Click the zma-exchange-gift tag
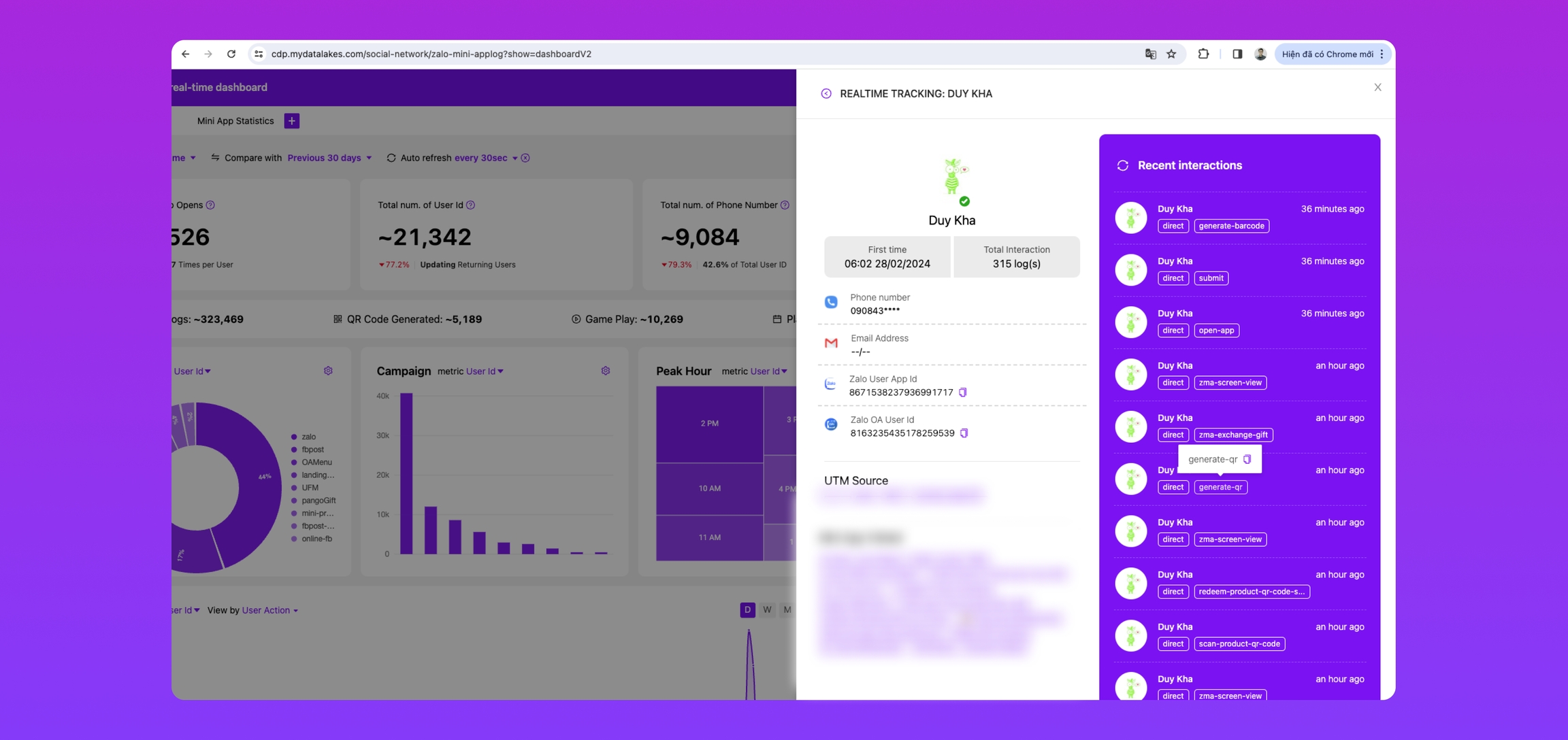Image resolution: width=1568 pixels, height=740 pixels. [x=1232, y=435]
